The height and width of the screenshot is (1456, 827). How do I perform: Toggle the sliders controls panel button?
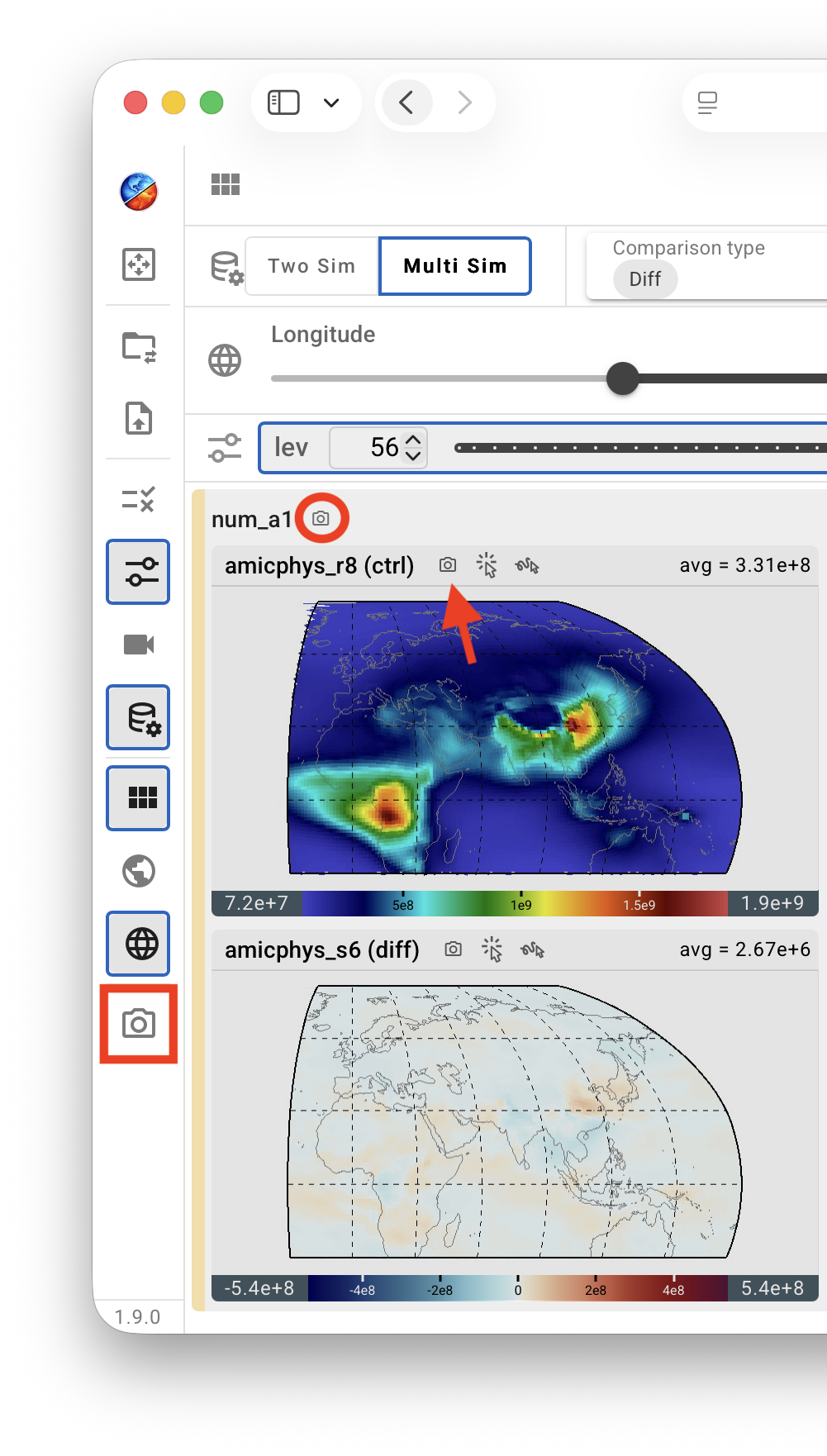[139, 572]
